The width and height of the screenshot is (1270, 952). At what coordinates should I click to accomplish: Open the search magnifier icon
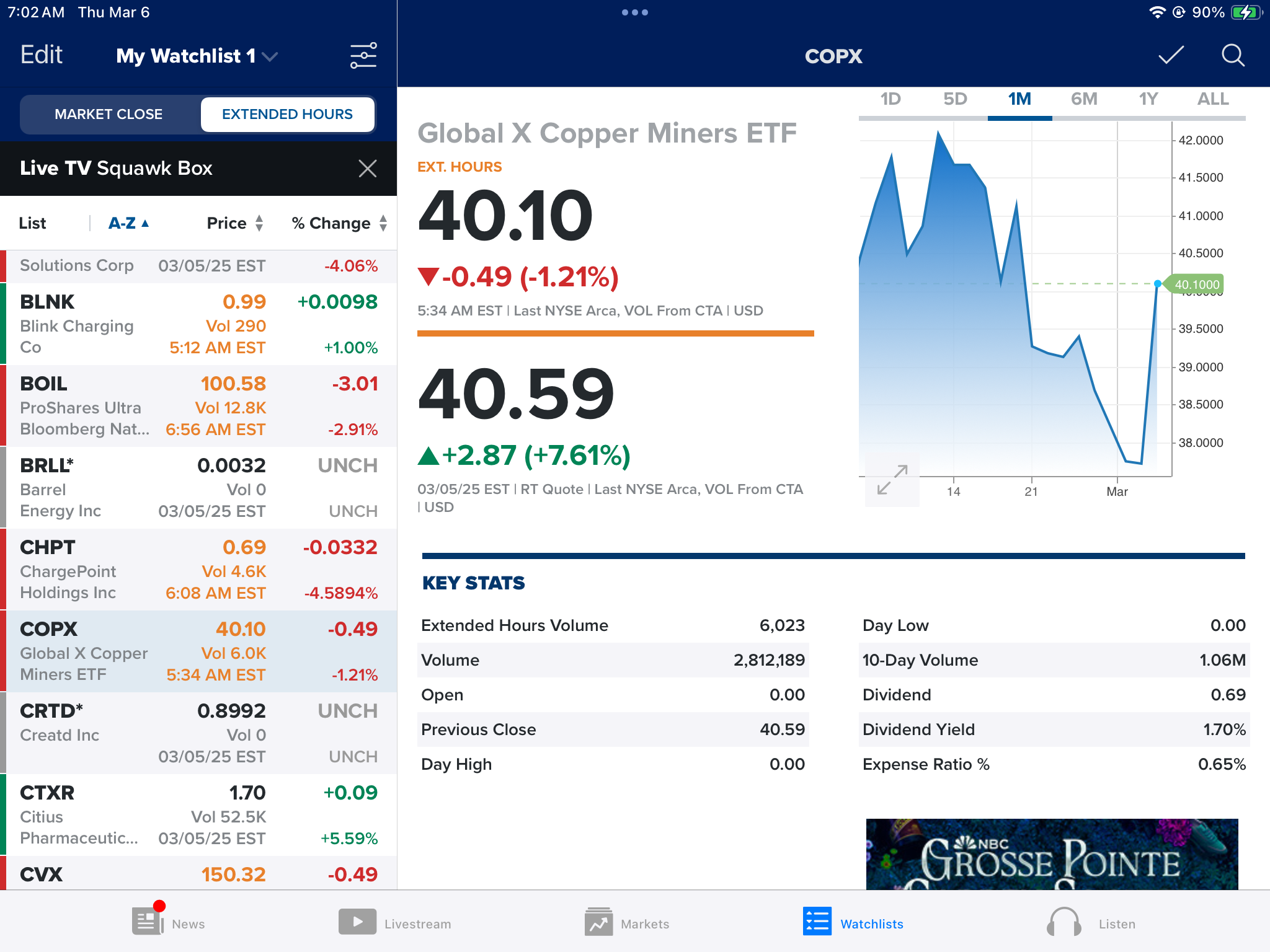coord(1233,56)
